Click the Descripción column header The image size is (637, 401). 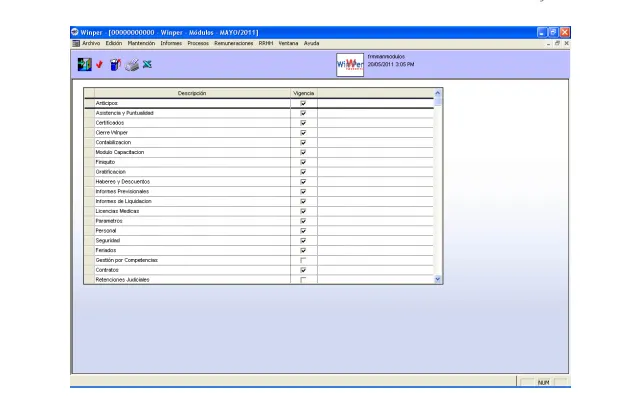(x=192, y=93)
